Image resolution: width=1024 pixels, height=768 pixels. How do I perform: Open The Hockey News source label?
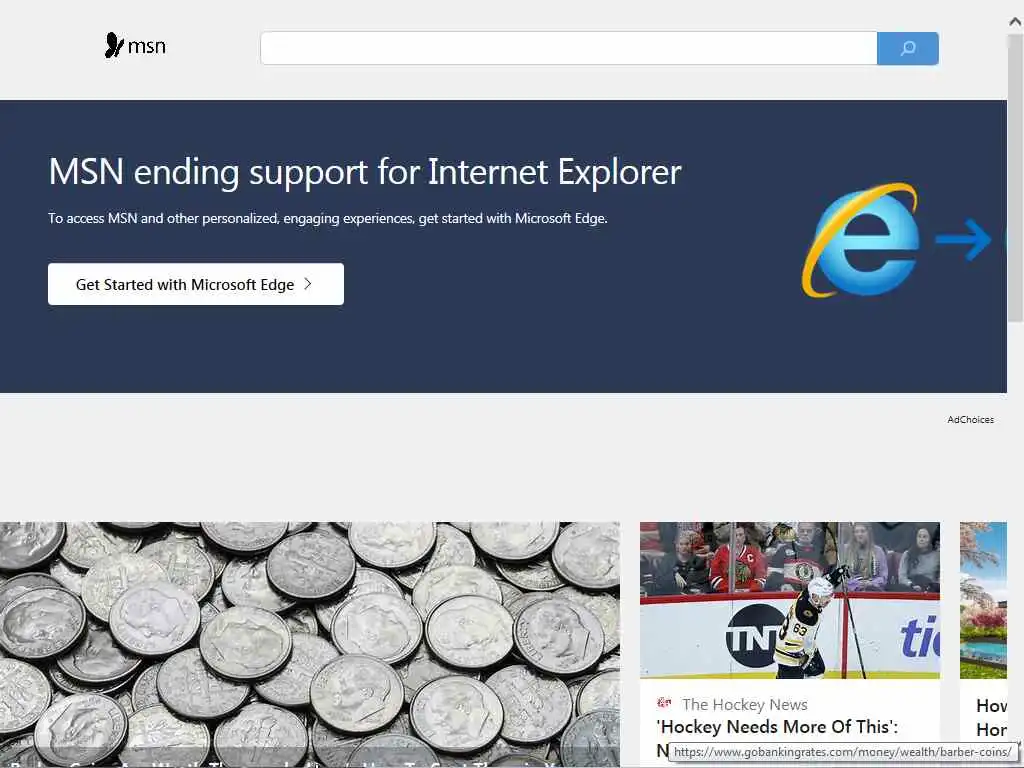[744, 705]
